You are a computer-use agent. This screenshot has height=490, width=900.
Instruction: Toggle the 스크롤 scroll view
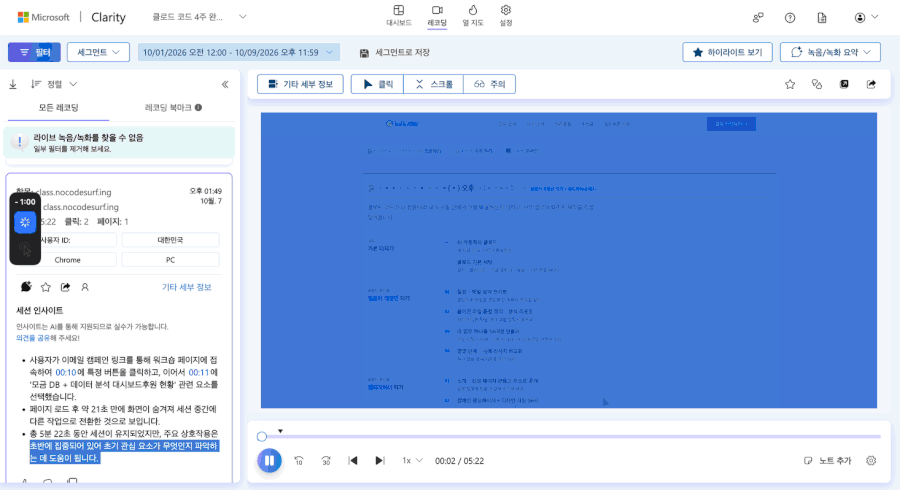pos(433,84)
